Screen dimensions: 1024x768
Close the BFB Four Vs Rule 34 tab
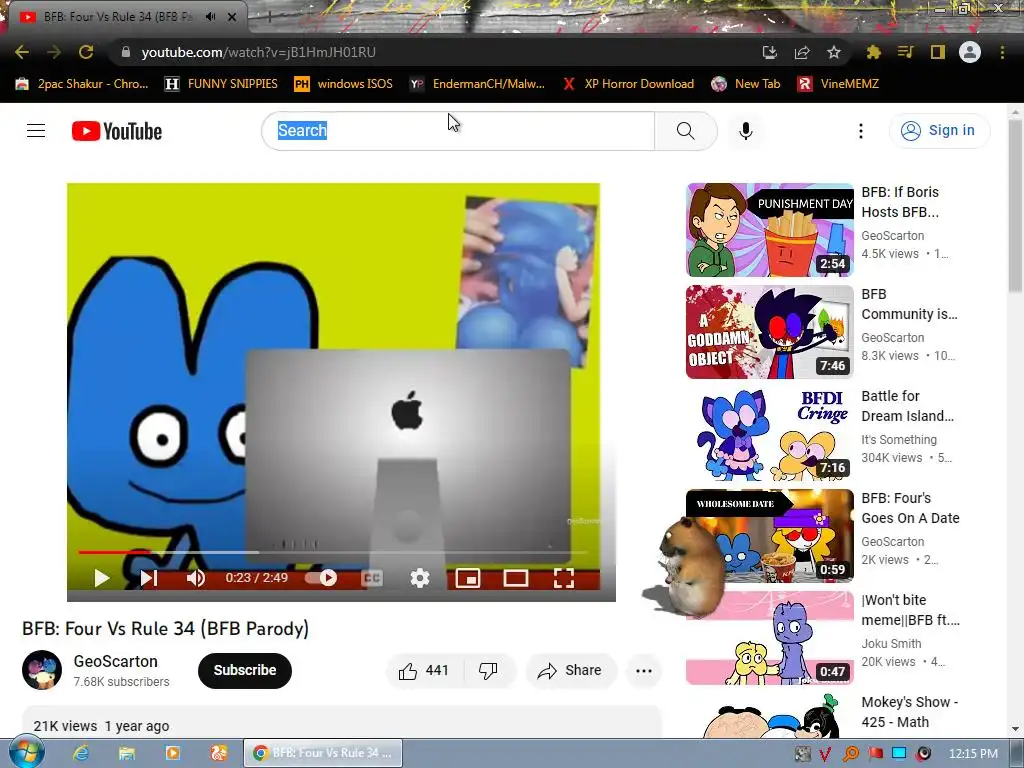(232, 17)
